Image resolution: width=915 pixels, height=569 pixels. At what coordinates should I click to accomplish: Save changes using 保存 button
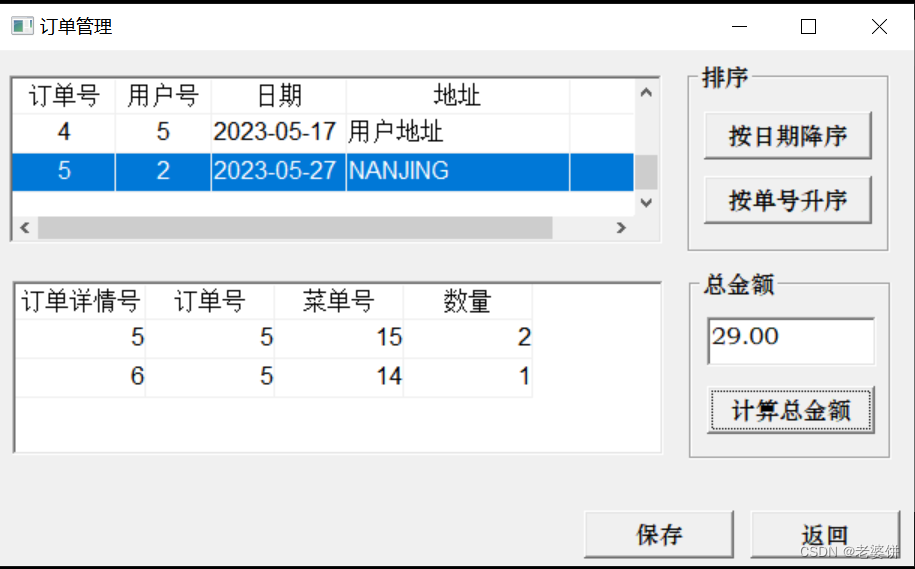[659, 535]
